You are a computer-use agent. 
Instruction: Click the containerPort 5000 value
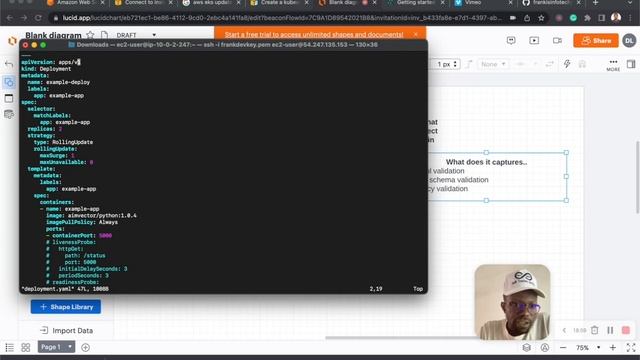tap(105, 235)
